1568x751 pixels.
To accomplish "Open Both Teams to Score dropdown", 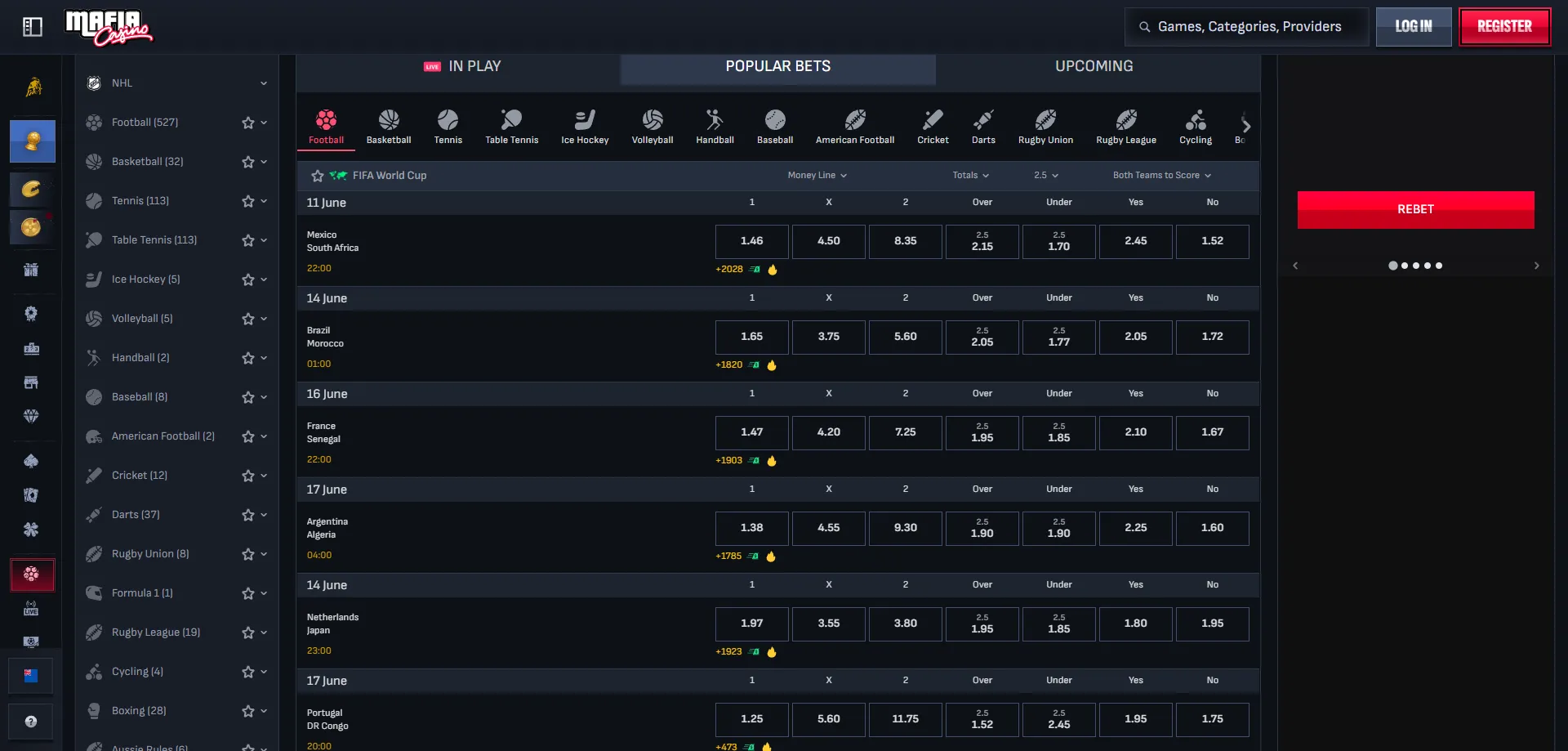I will [1162, 175].
